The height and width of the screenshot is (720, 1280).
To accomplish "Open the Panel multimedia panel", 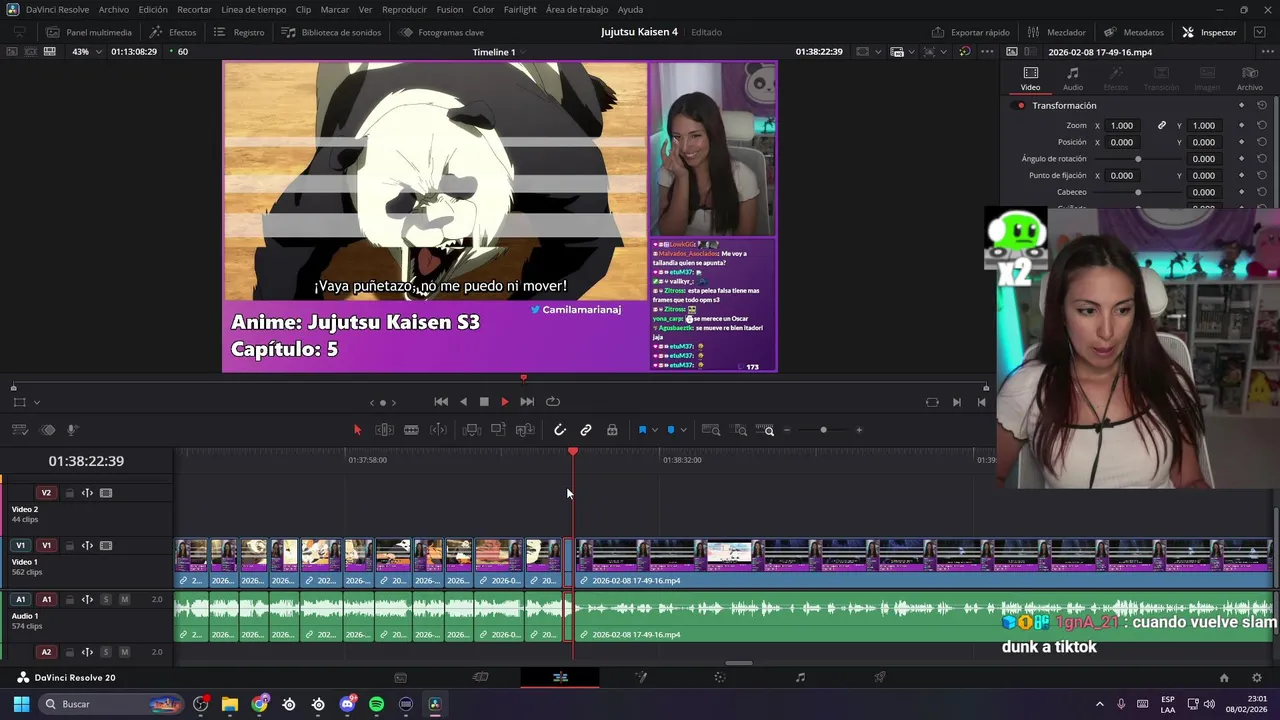I will tap(89, 32).
